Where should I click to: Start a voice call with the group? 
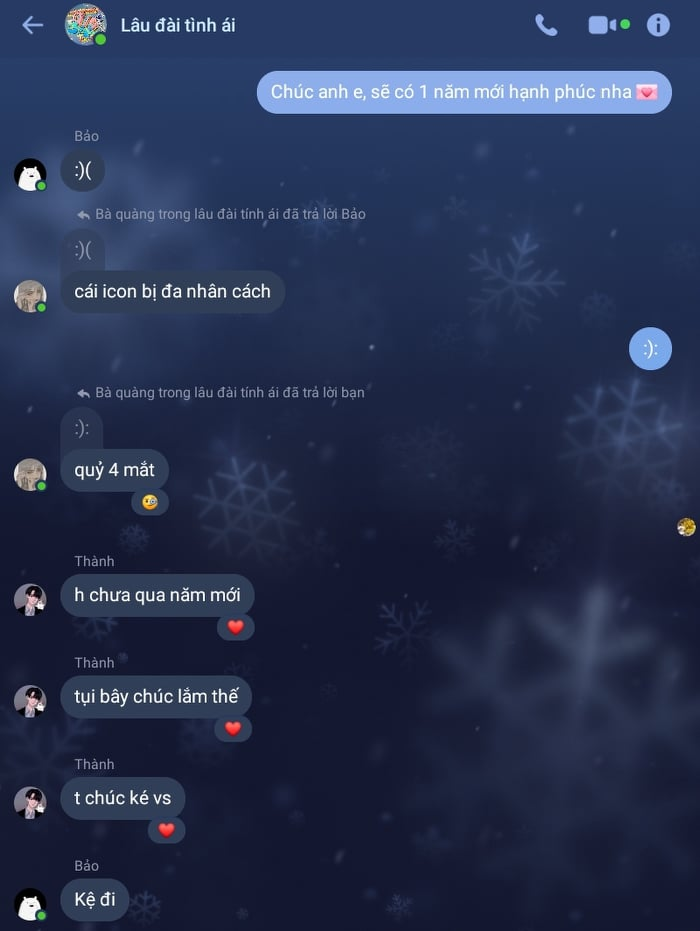pos(546,25)
